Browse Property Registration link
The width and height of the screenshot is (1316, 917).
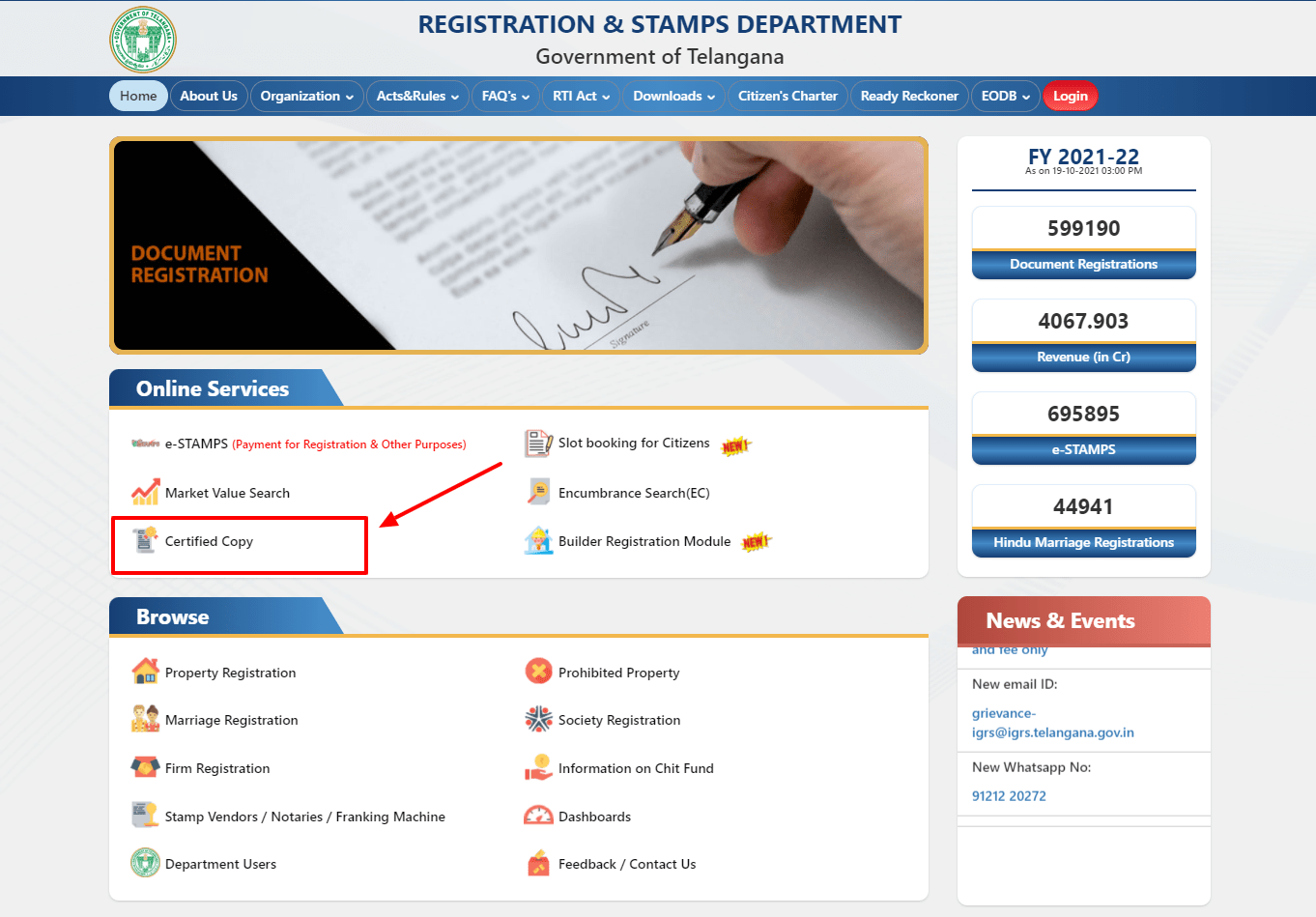pos(230,673)
